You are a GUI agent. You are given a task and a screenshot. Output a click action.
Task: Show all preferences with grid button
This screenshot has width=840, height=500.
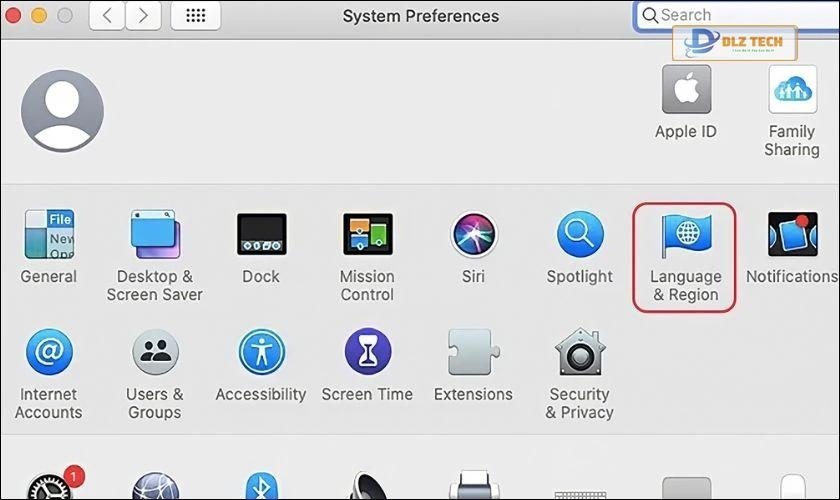tap(196, 16)
